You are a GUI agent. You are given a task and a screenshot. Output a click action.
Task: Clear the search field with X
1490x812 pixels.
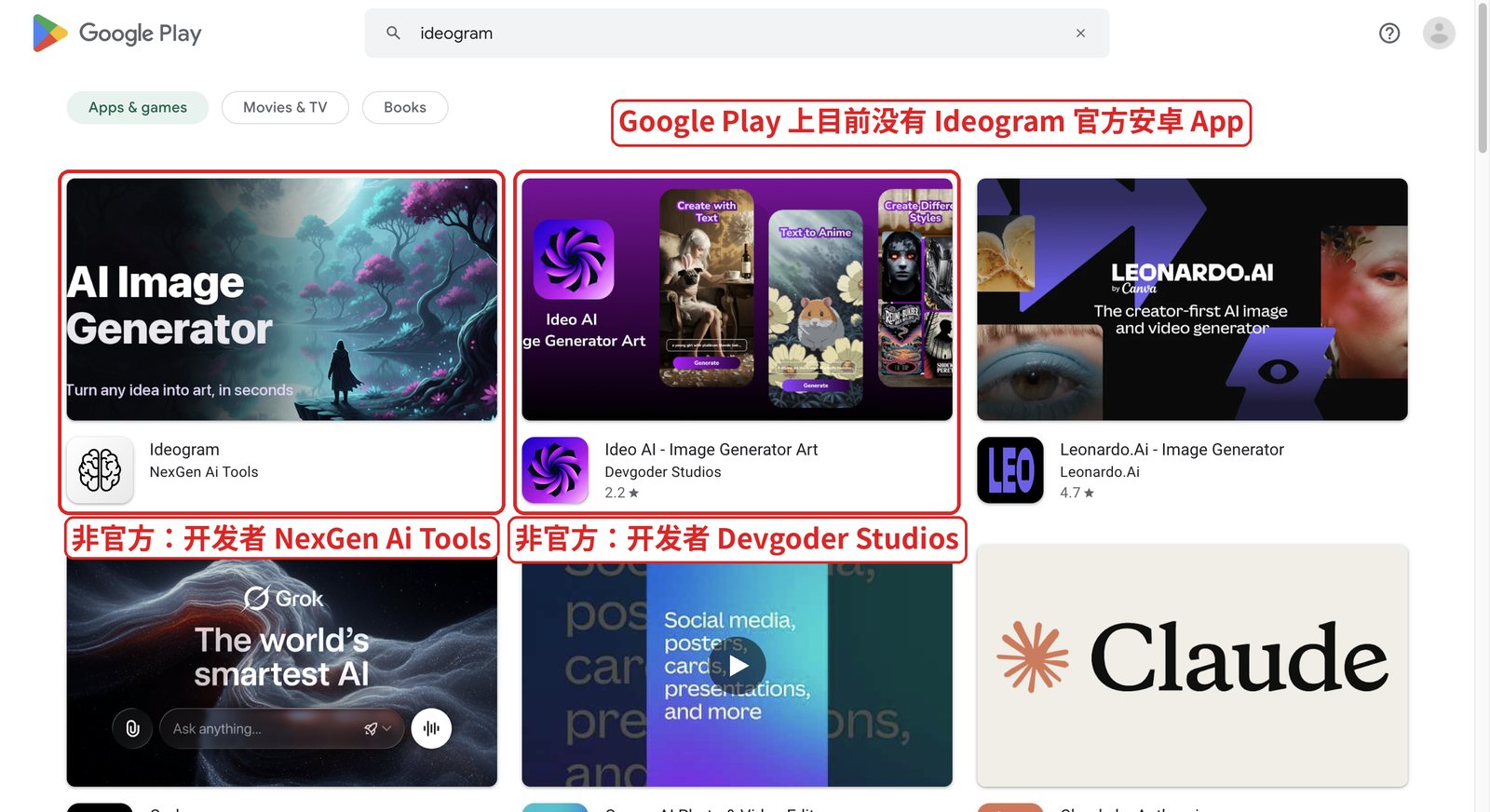(1080, 33)
